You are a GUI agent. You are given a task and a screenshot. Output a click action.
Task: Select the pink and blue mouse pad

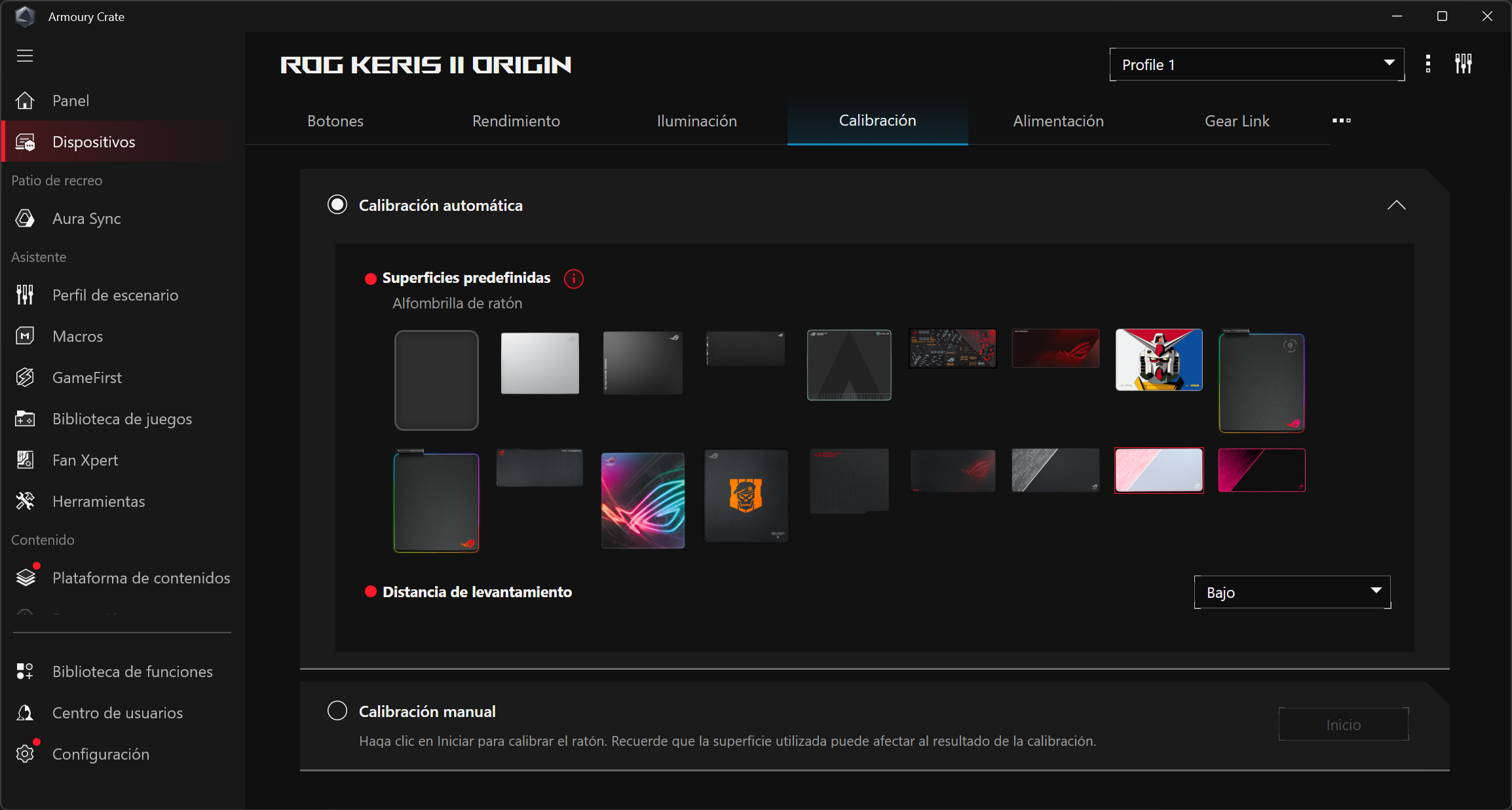coord(1159,470)
